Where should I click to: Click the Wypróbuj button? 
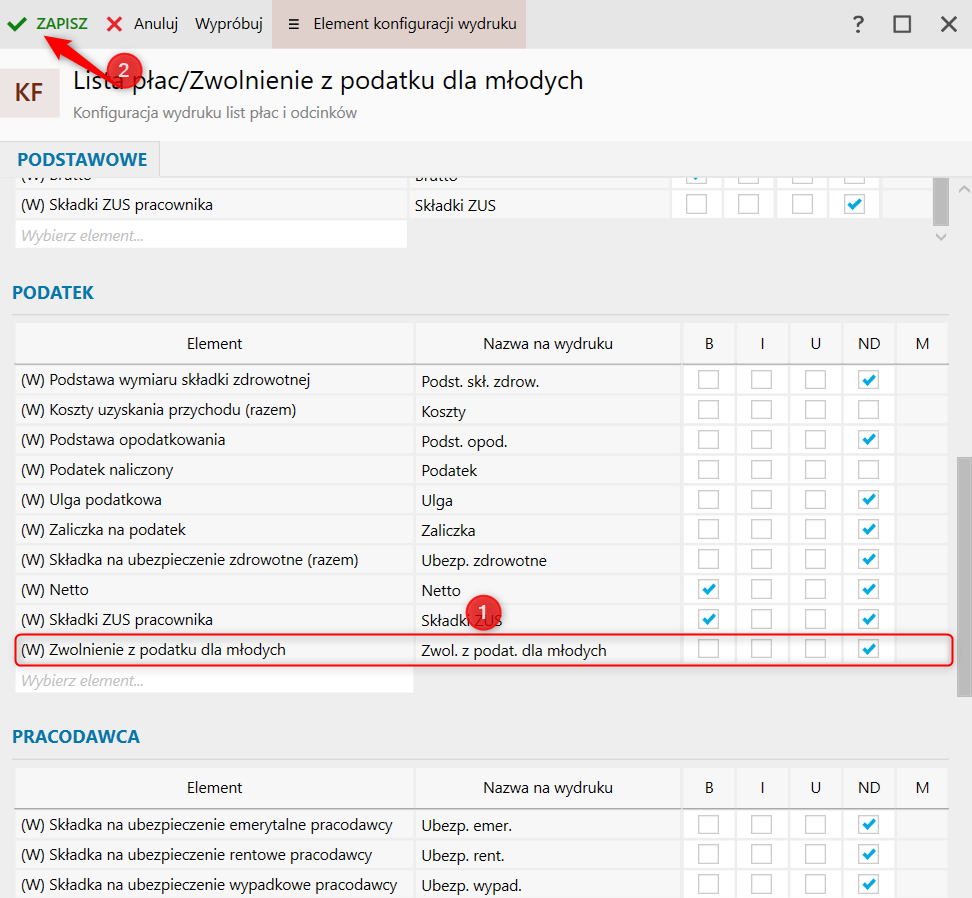(x=229, y=24)
